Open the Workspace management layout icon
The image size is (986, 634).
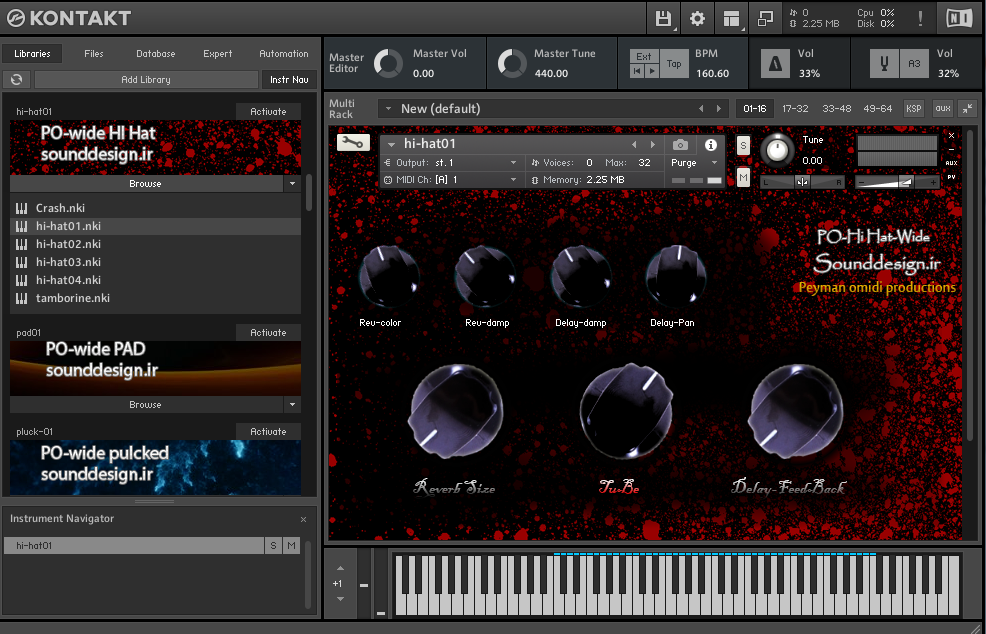[x=731, y=18]
